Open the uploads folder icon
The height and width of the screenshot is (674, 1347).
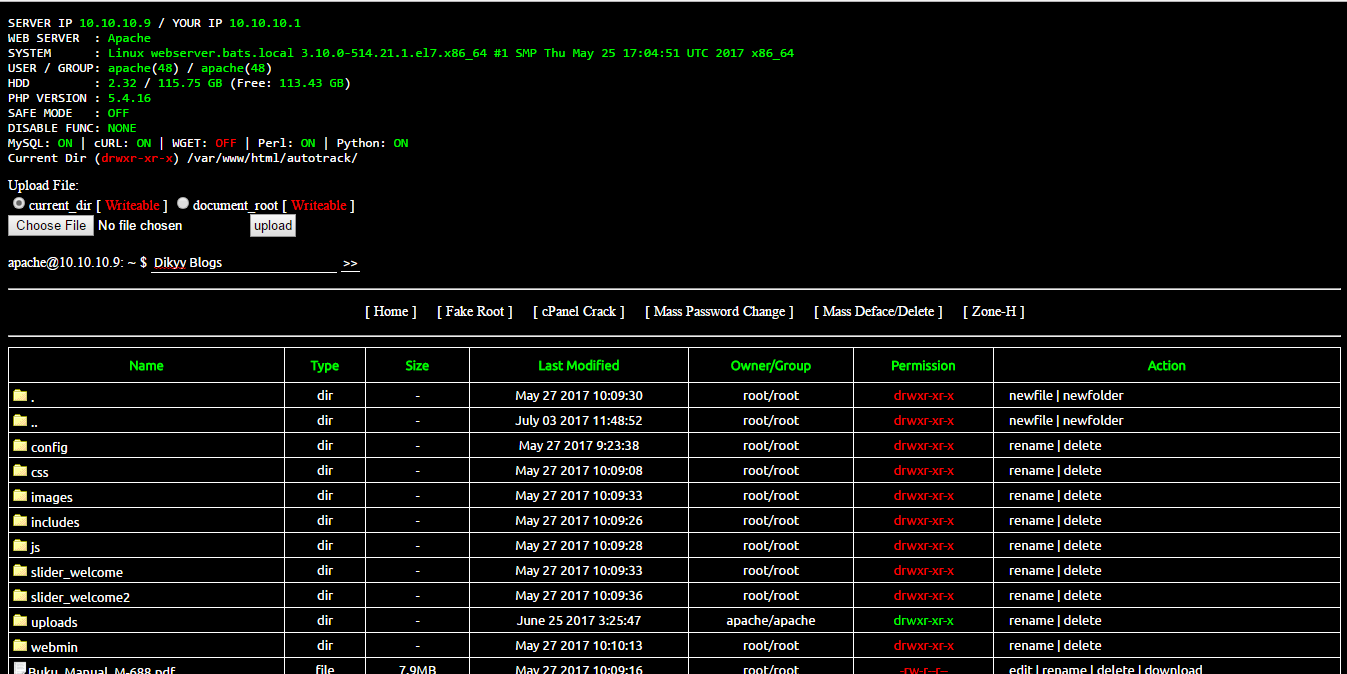point(20,620)
